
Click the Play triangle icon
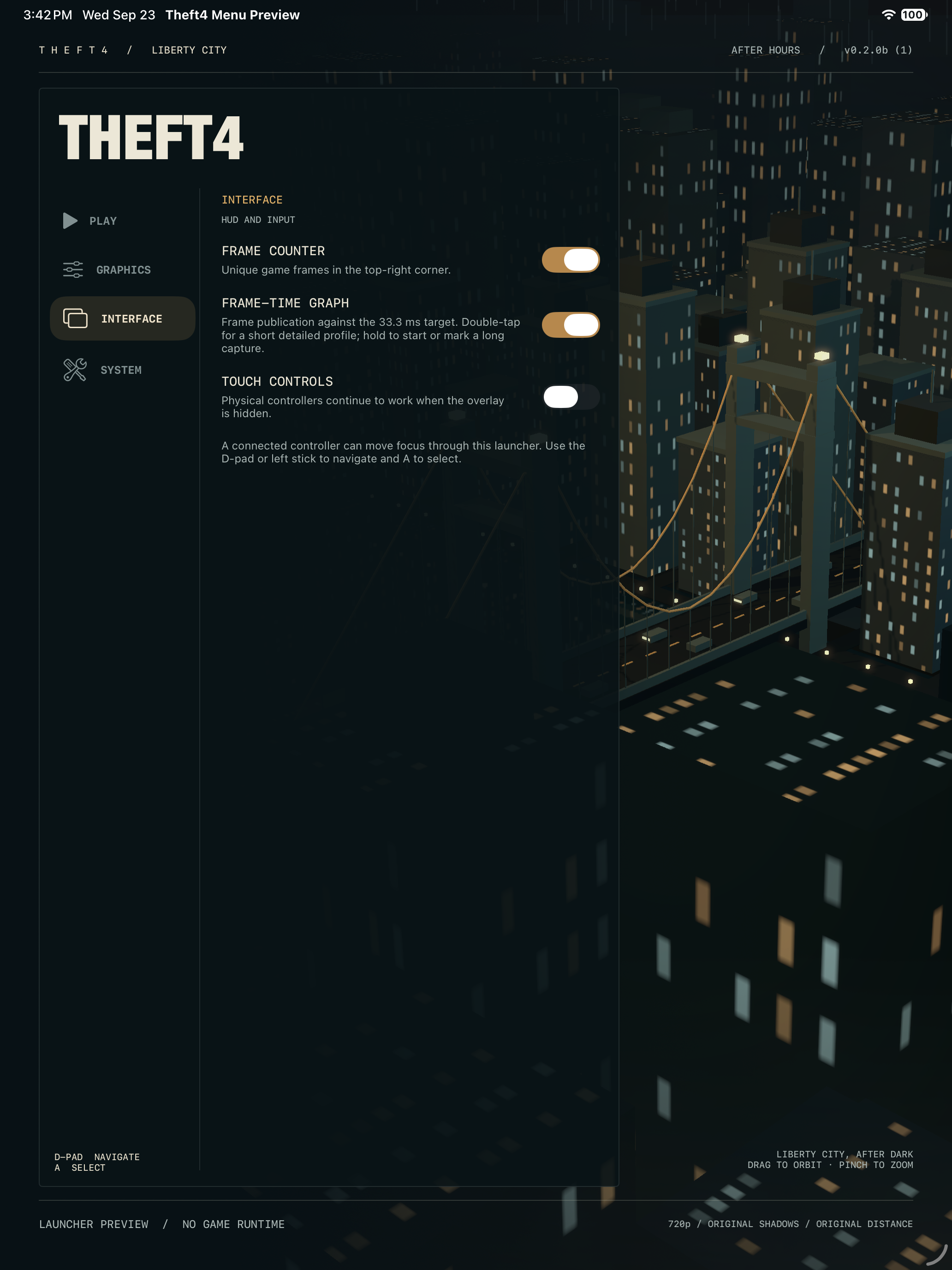tap(70, 221)
